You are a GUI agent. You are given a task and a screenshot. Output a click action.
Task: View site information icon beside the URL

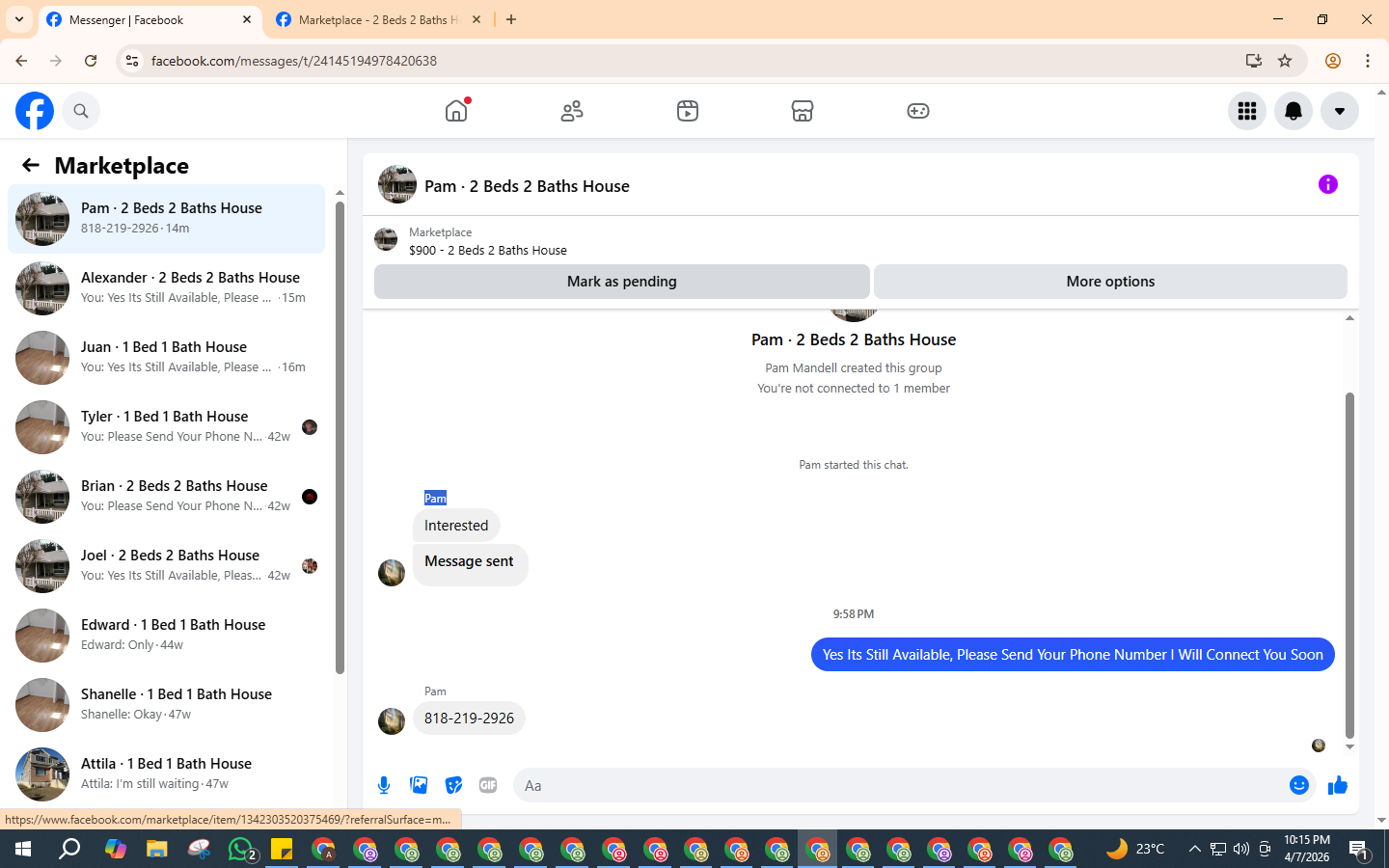(x=132, y=61)
